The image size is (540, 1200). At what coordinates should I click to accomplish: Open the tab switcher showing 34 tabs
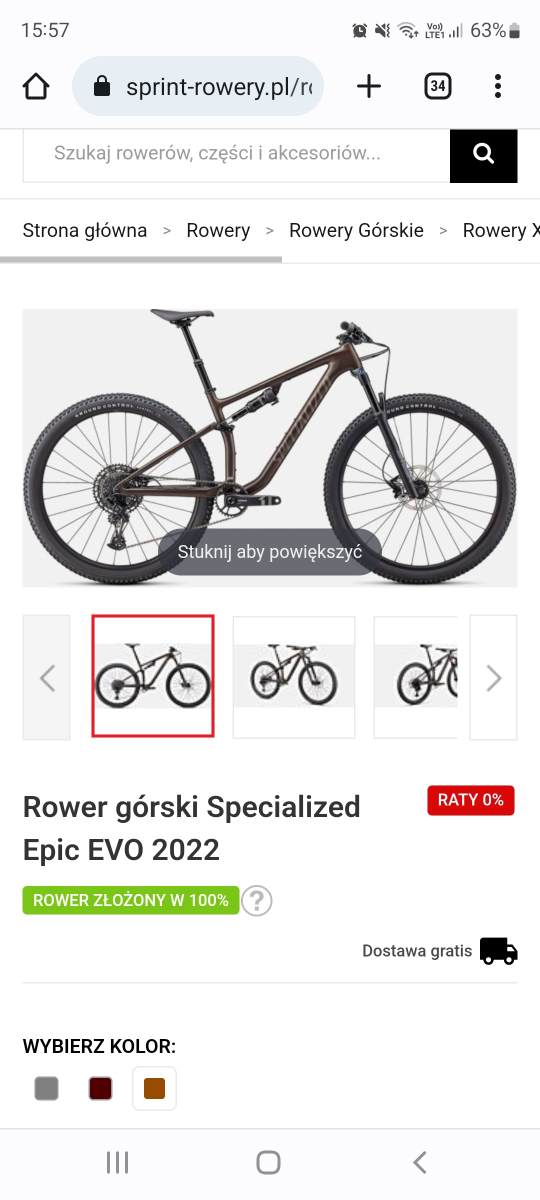click(x=437, y=87)
